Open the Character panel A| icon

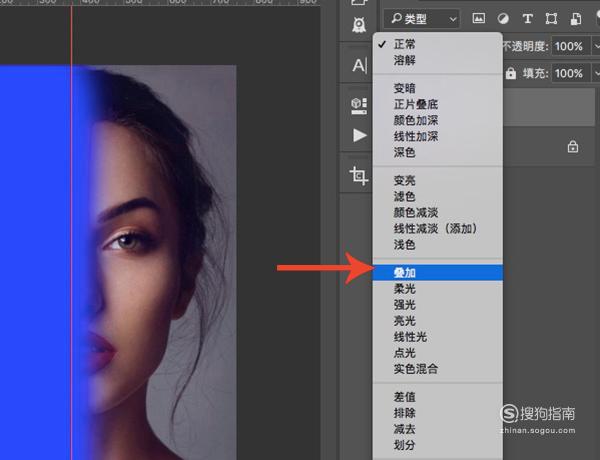click(359, 65)
